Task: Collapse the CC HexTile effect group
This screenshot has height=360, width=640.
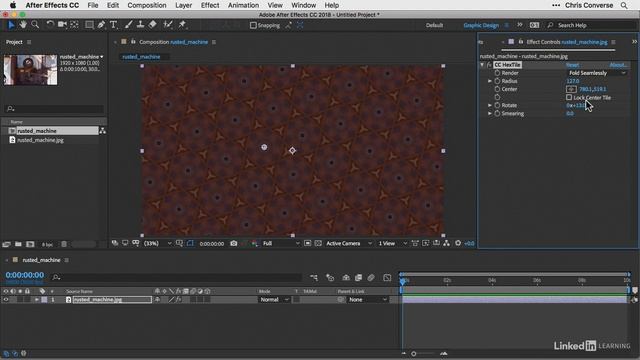Action: coord(482,65)
